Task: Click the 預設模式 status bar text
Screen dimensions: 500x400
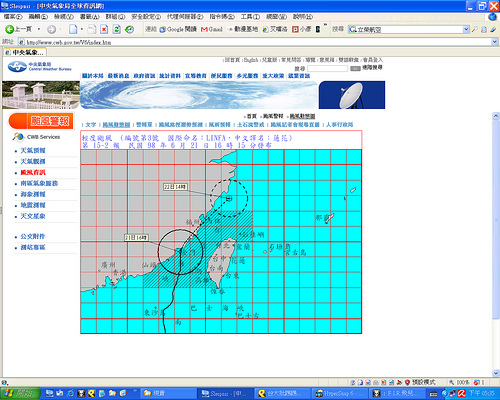Action: pos(423,382)
